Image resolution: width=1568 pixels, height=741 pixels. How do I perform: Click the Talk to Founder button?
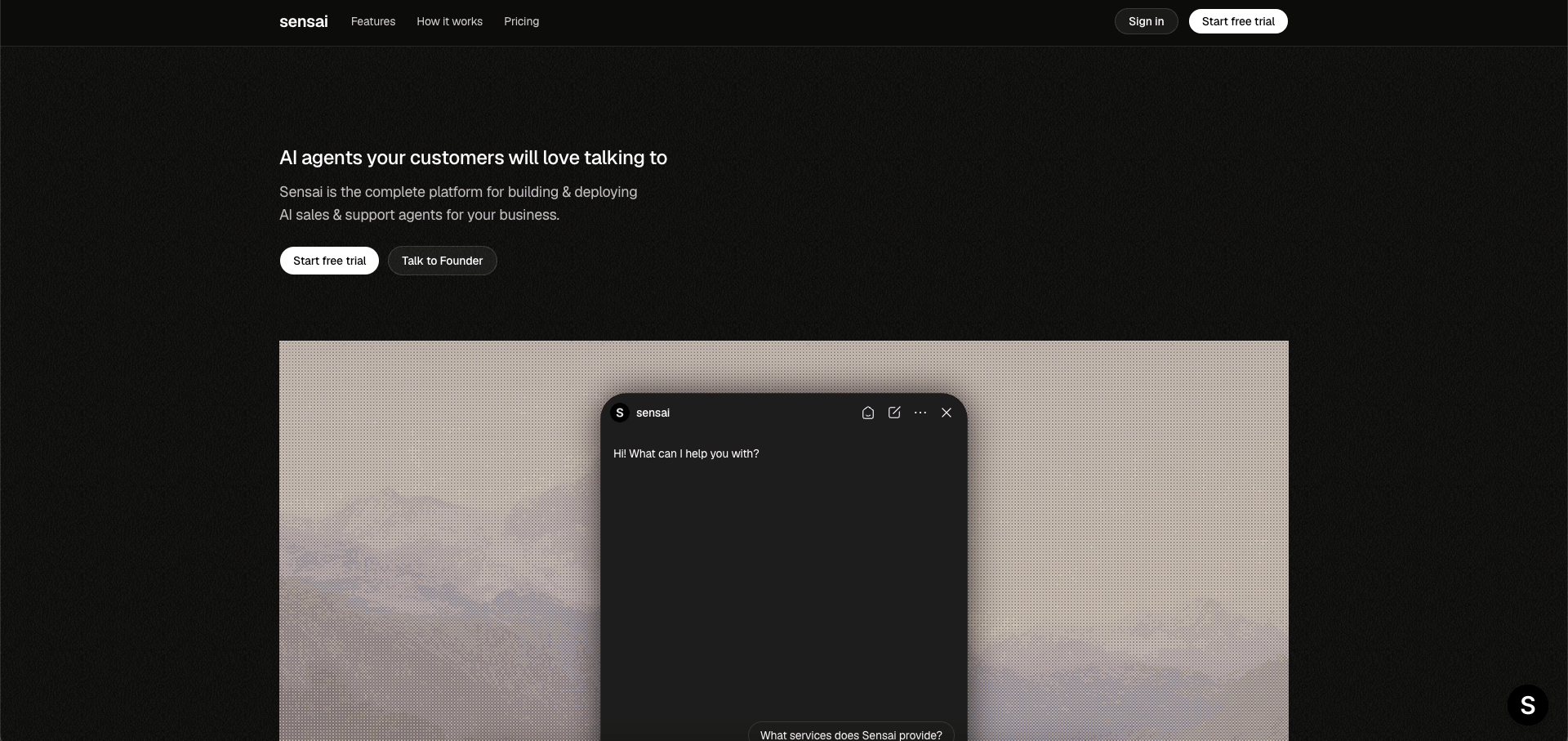click(442, 261)
